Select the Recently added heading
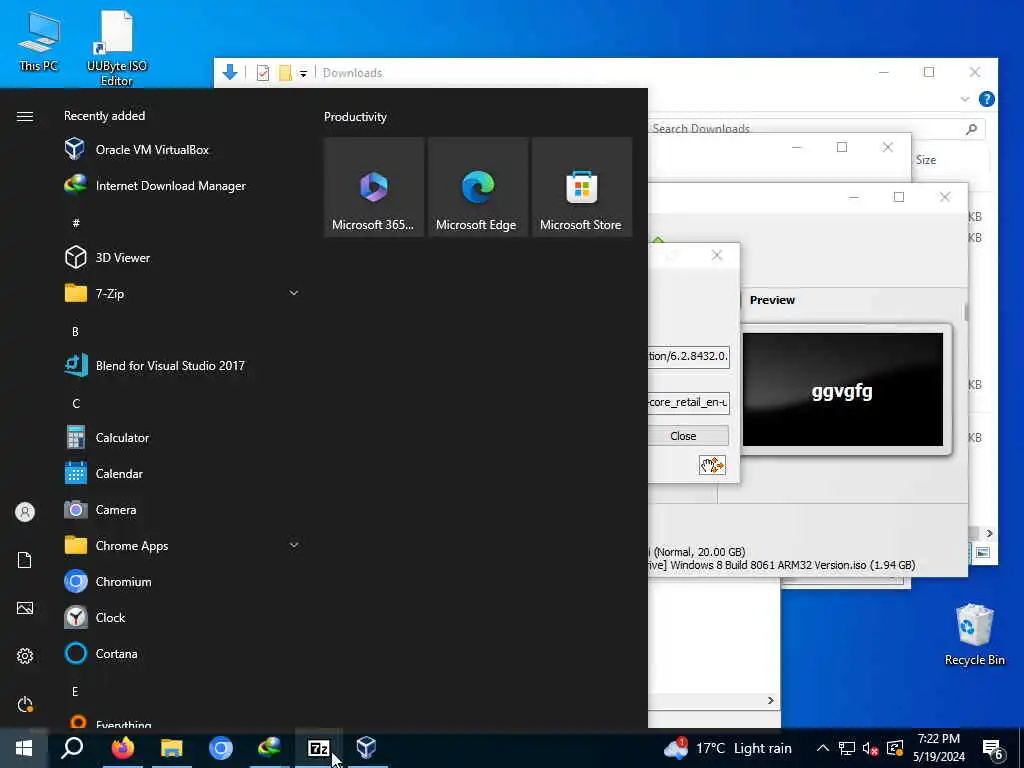 pyautogui.click(x=104, y=116)
